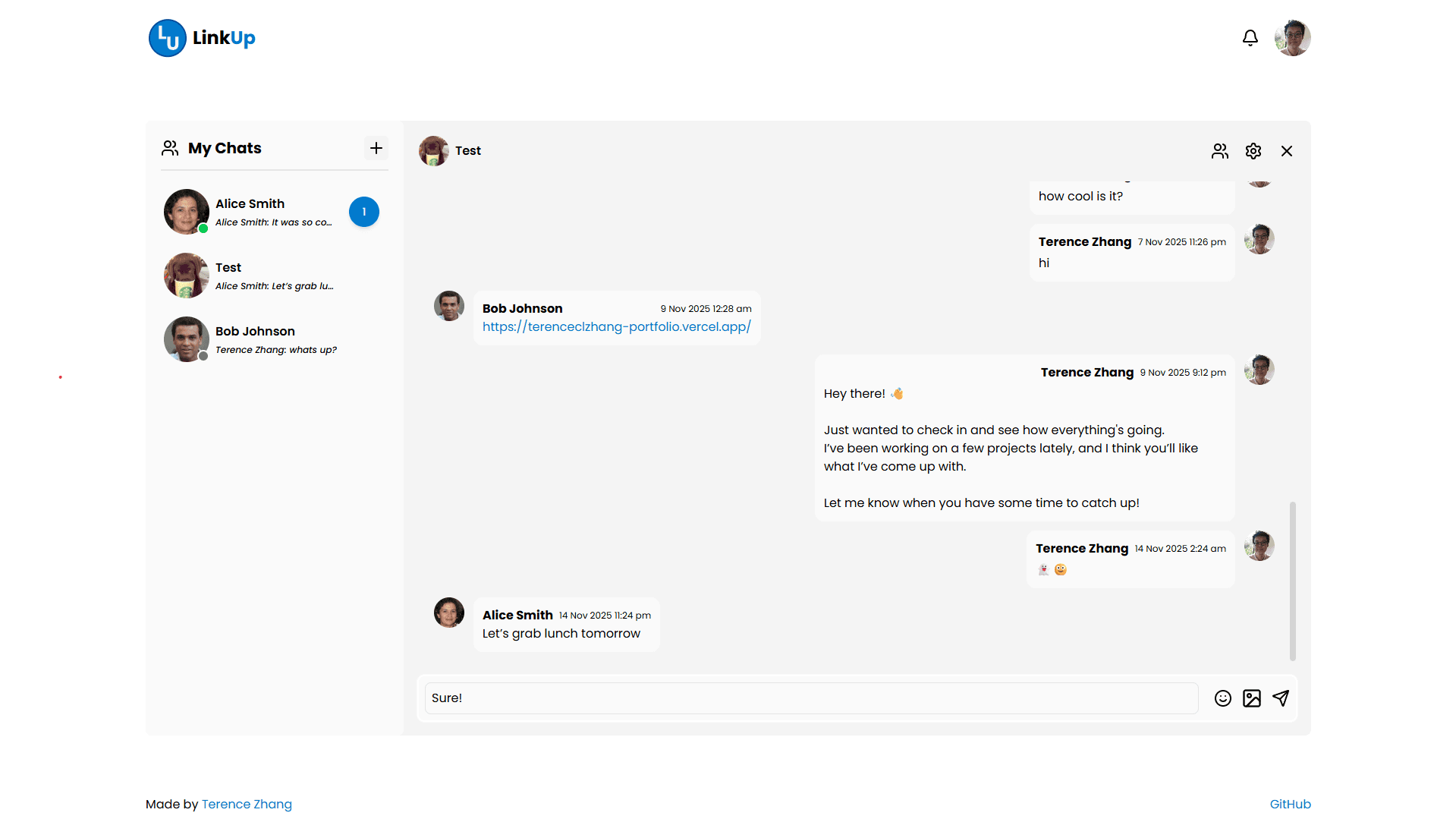Viewport: 1456px width, 819px height.
Task: Click the LinkUp logo
Action: tap(202, 38)
